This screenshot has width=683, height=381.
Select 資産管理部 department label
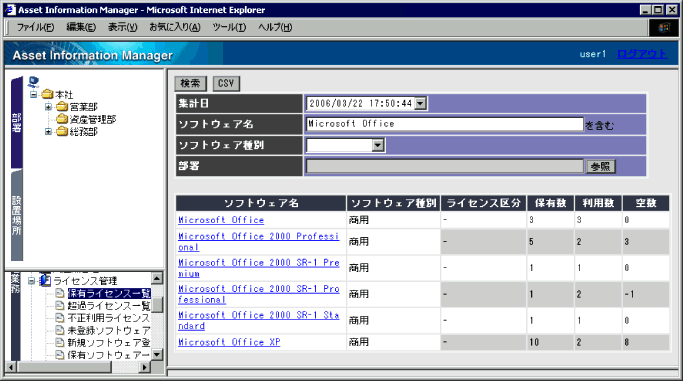[x=93, y=119]
